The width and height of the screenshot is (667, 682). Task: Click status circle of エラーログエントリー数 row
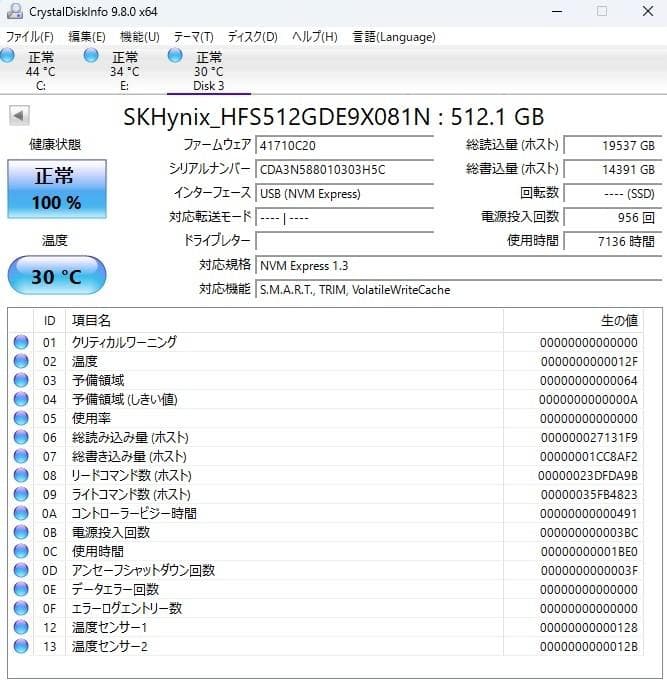[x=21, y=608]
